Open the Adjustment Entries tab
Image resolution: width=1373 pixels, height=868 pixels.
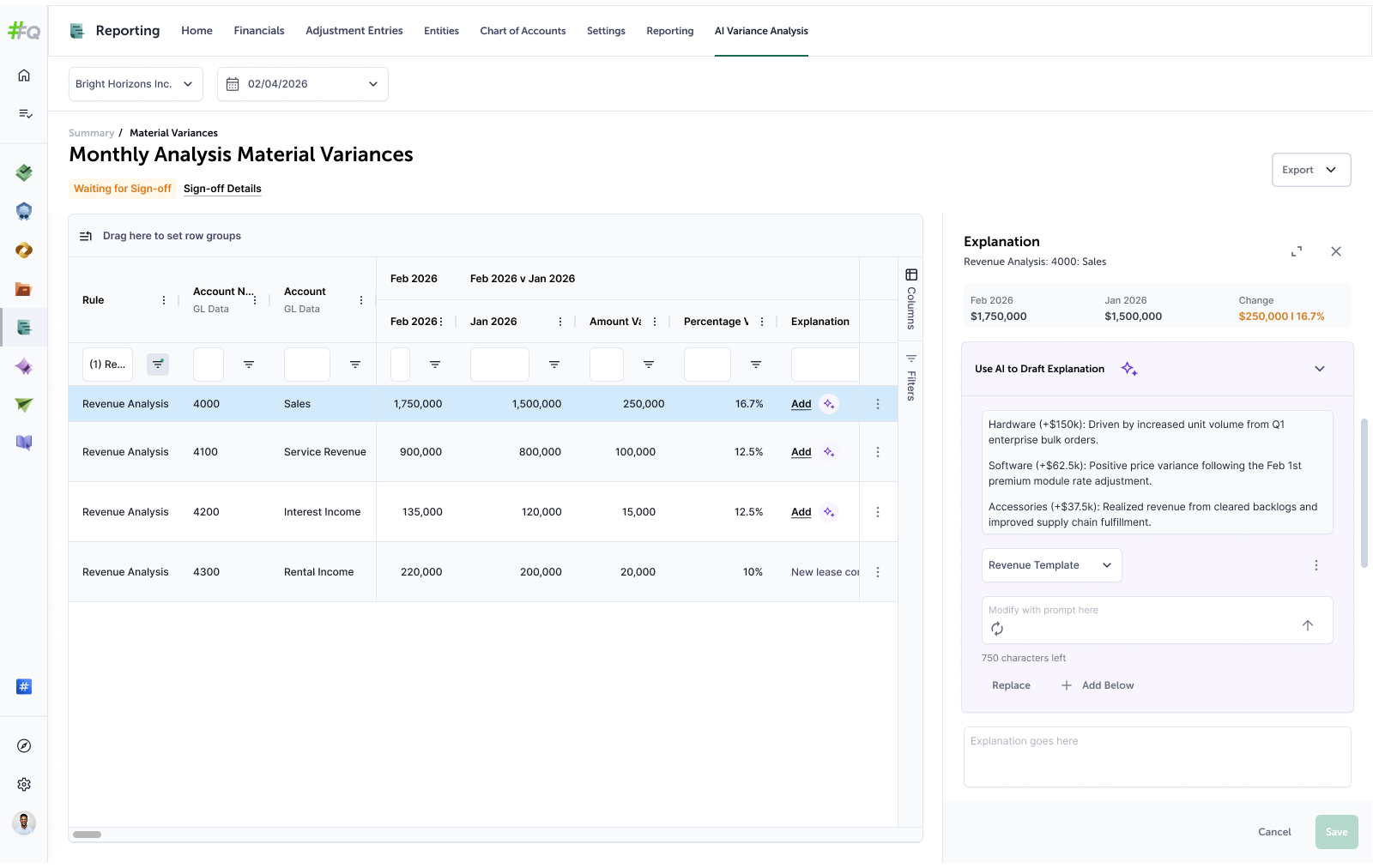pos(354,31)
